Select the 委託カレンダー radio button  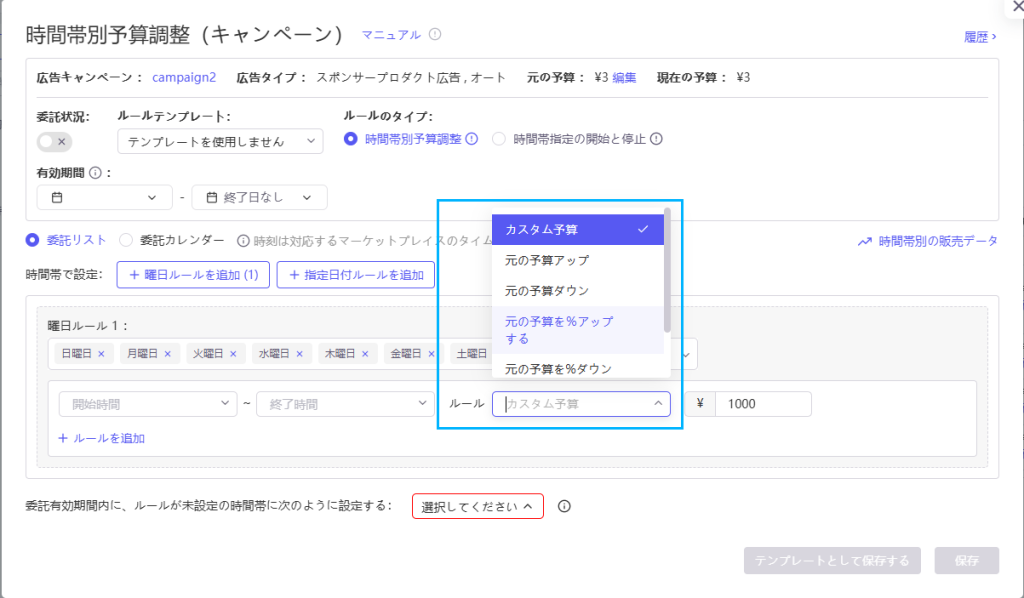point(126,240)
